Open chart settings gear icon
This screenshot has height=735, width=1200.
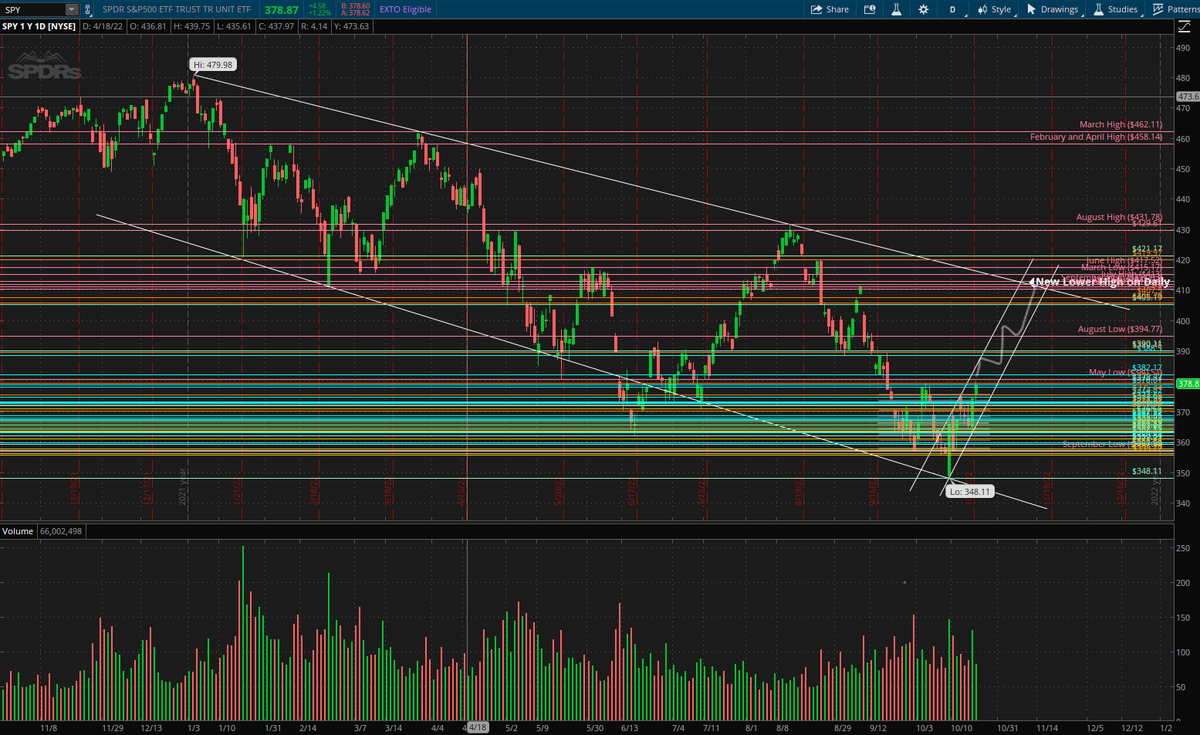pos(922,9)
